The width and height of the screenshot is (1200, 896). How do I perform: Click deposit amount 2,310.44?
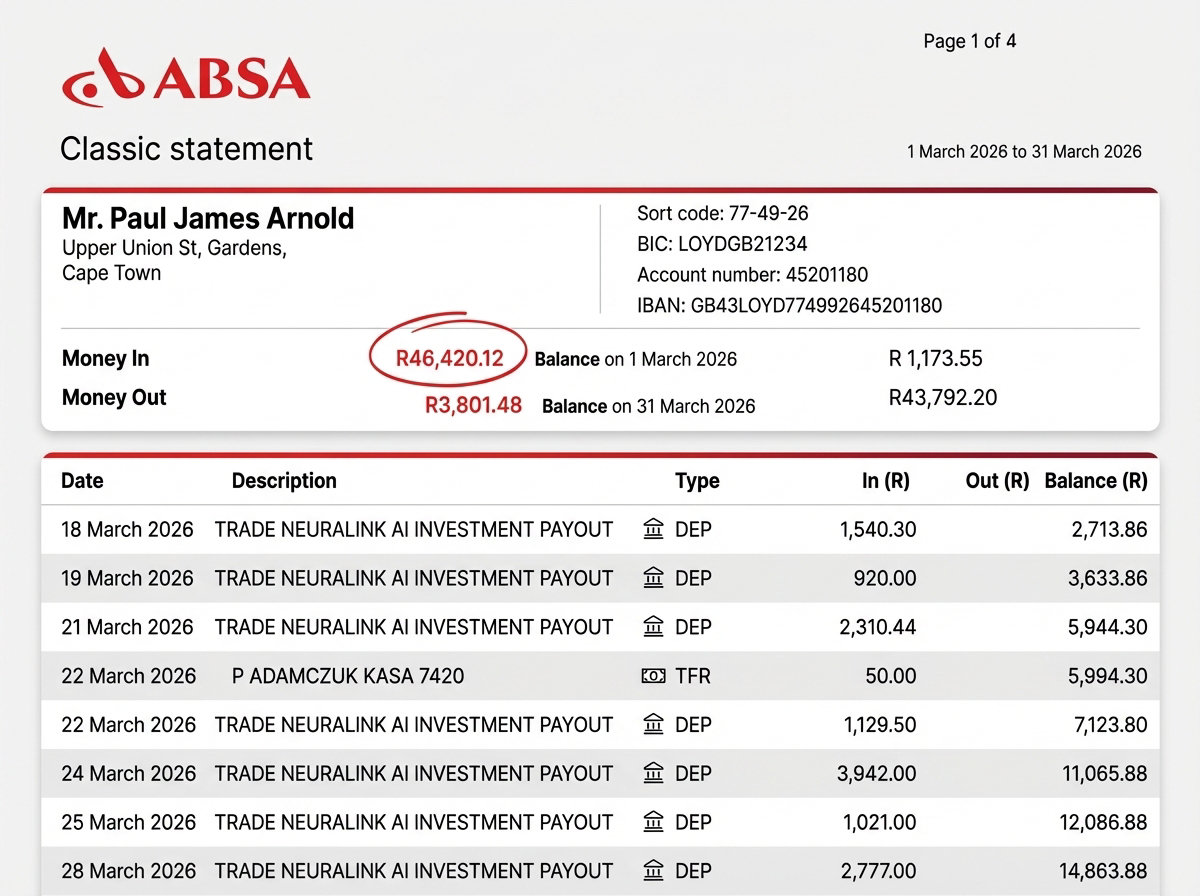(x=877, y=627)
